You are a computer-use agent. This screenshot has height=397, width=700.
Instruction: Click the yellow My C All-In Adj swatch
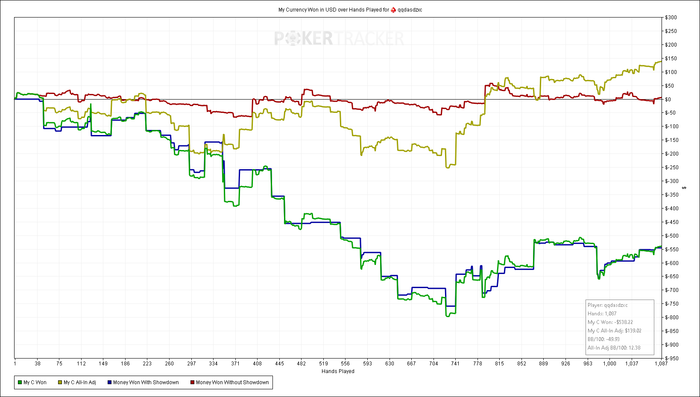[60, 382]
